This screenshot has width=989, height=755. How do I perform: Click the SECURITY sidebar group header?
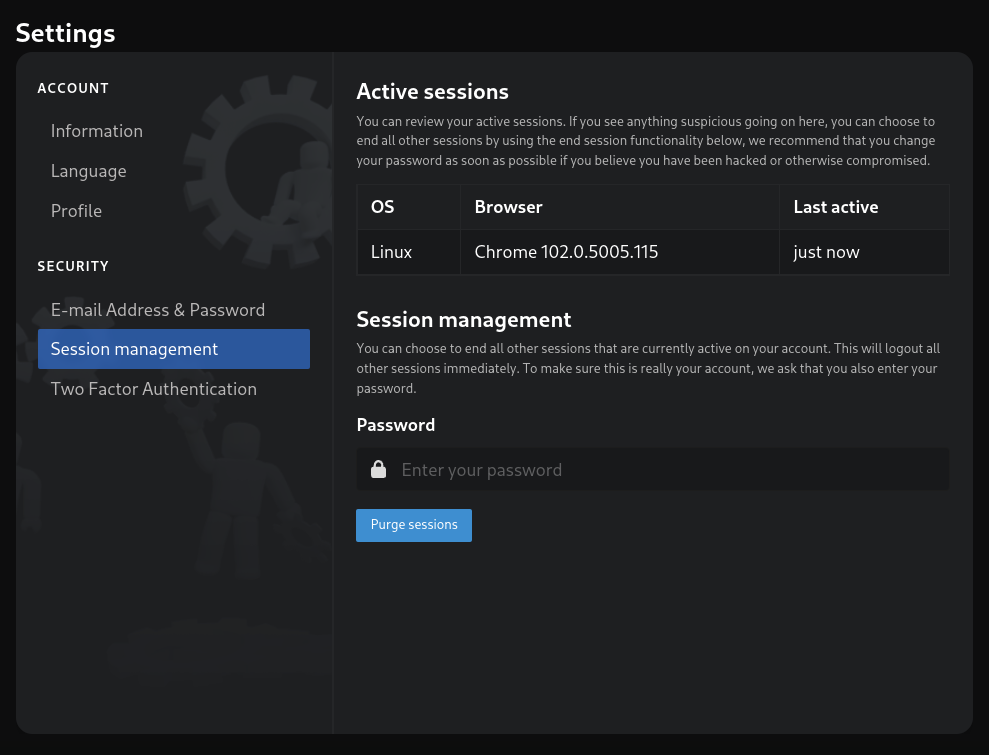tap(73, 266)
